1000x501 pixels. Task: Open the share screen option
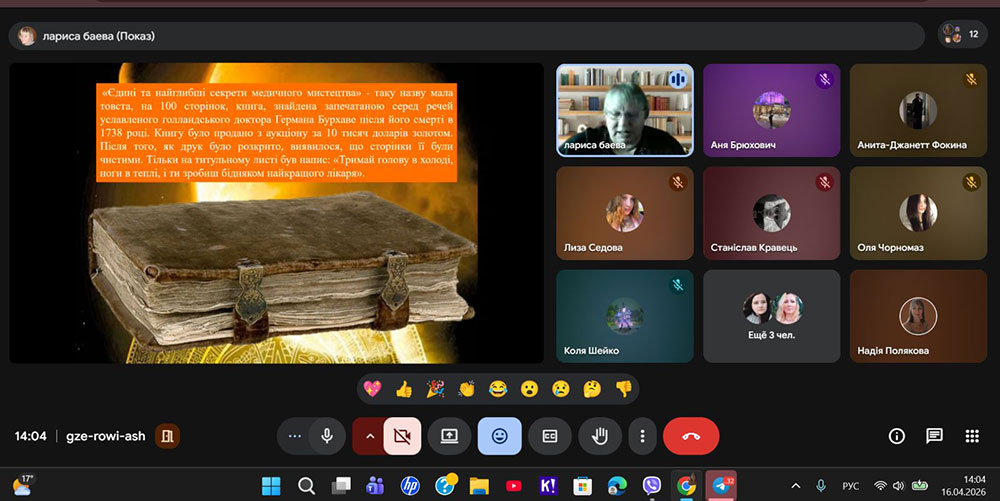pyautogui.click(x=449, y=436)
